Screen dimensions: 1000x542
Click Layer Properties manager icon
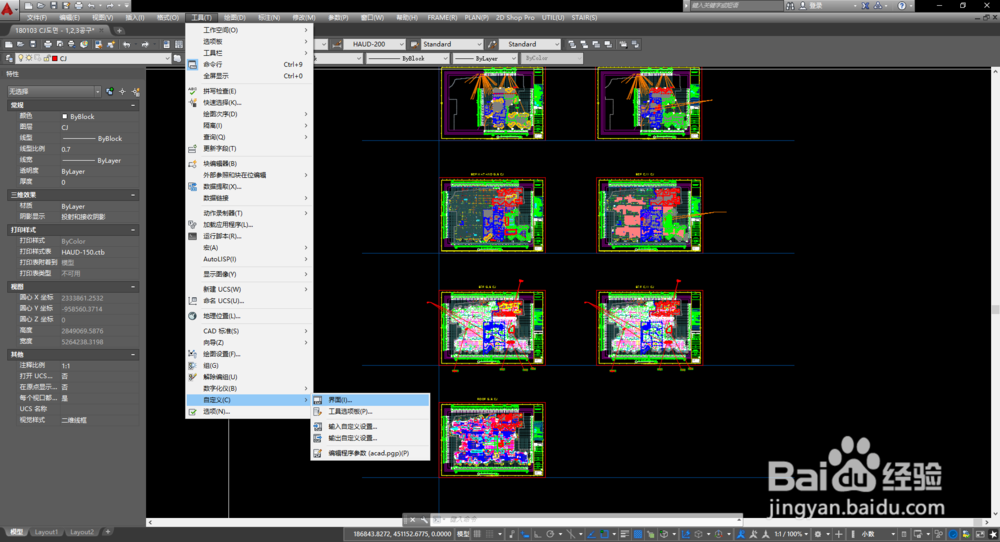click(9, 58)
